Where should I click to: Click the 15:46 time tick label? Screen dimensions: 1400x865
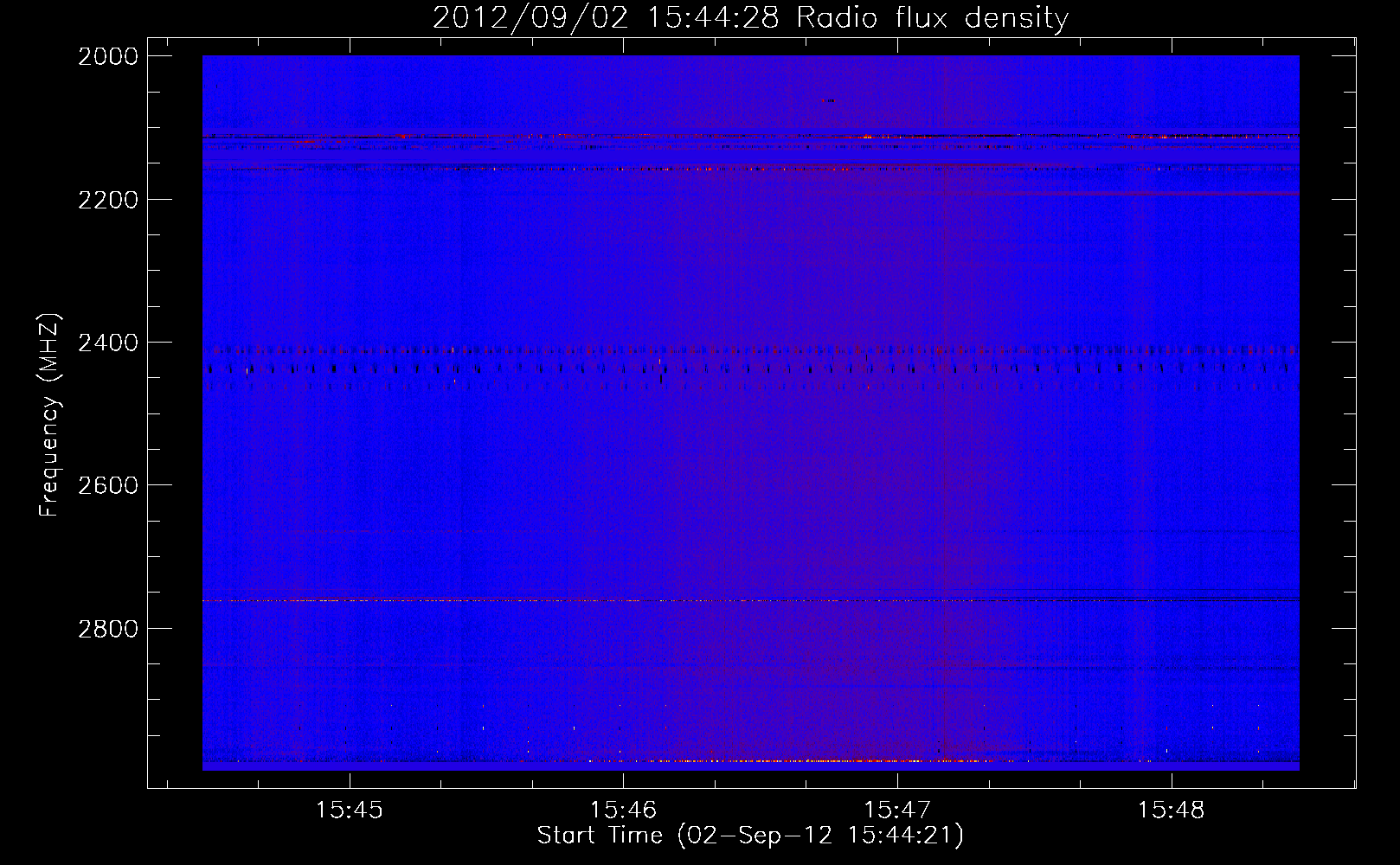pos(624,811)
